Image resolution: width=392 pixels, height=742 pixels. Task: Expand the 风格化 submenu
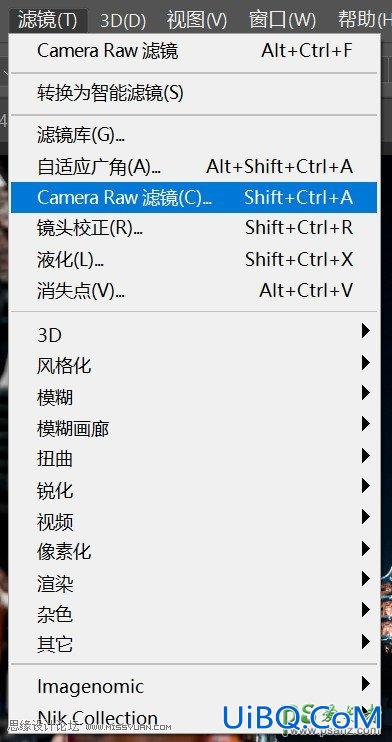click(x=194, y=365)
